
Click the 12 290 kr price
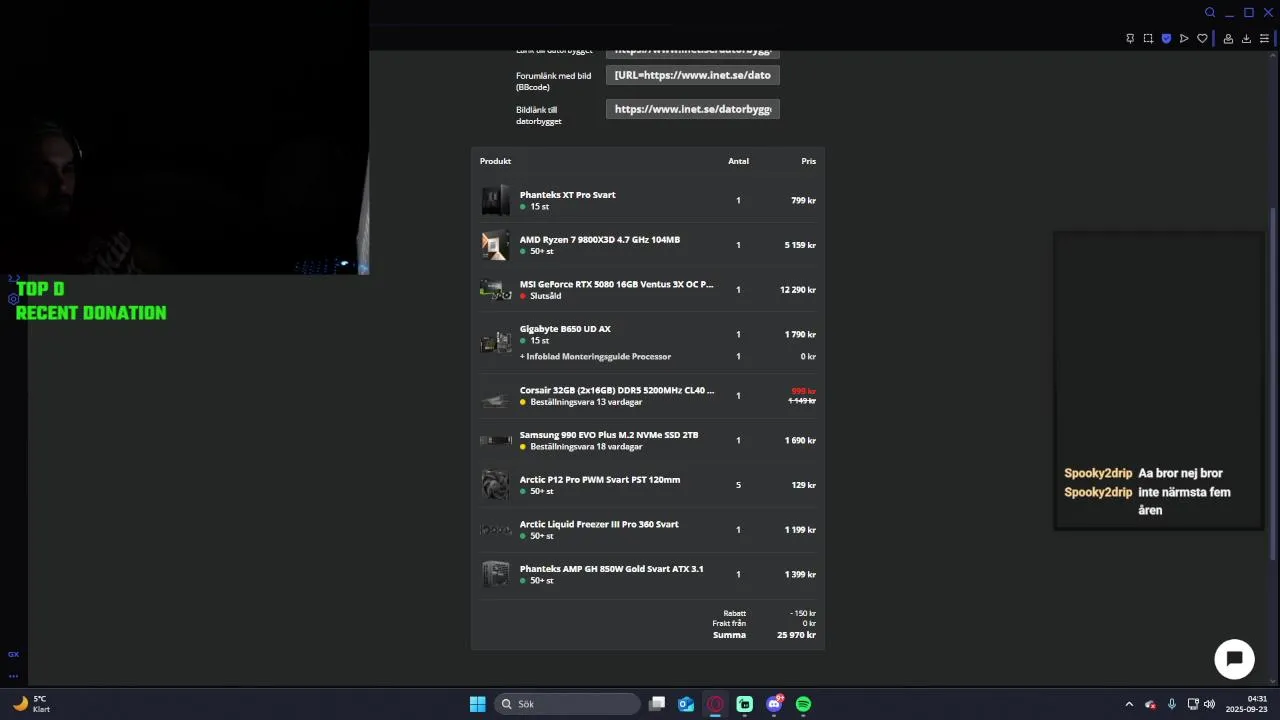(x=798, y=290)
